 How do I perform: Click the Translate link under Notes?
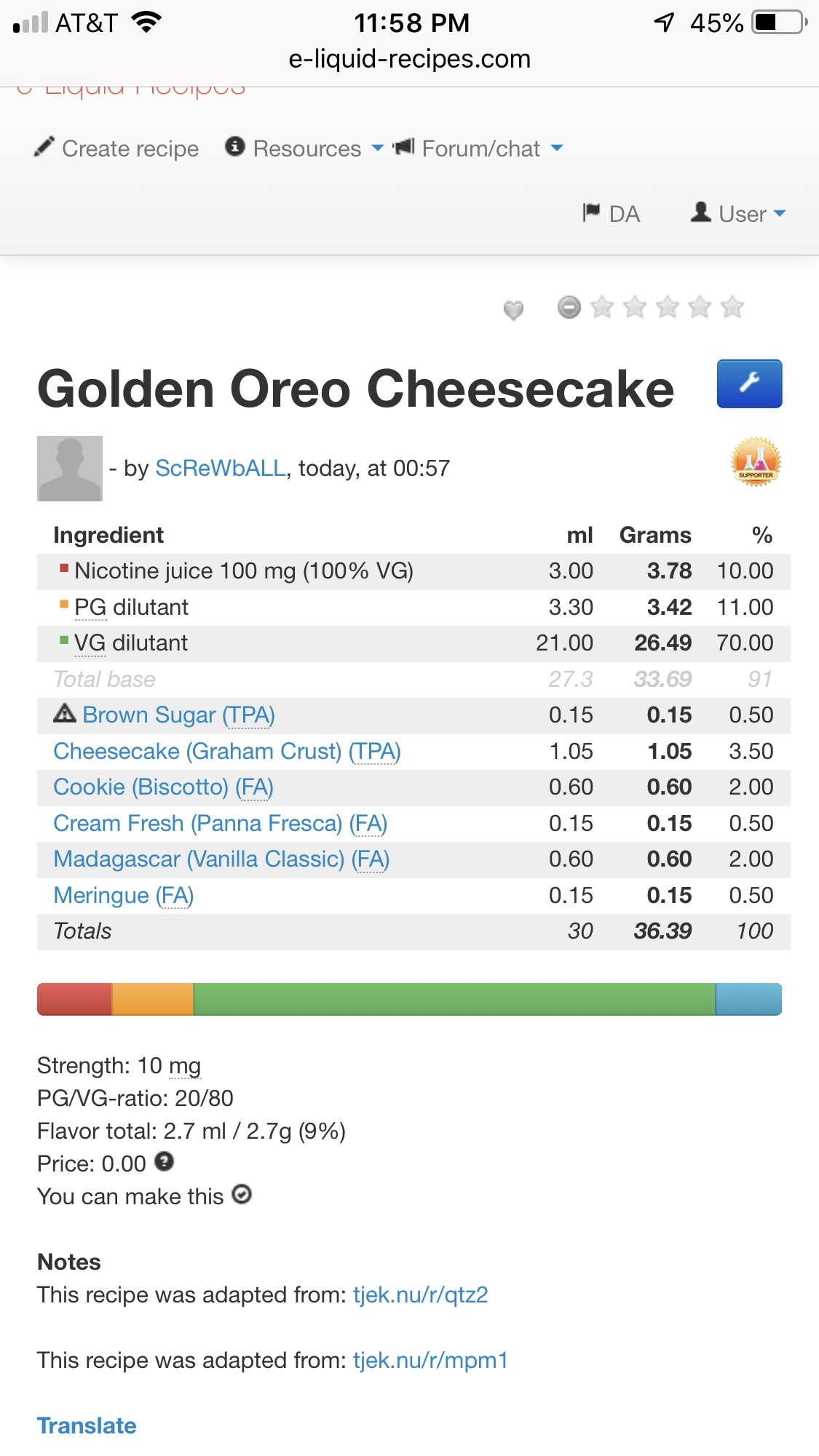87,1425
